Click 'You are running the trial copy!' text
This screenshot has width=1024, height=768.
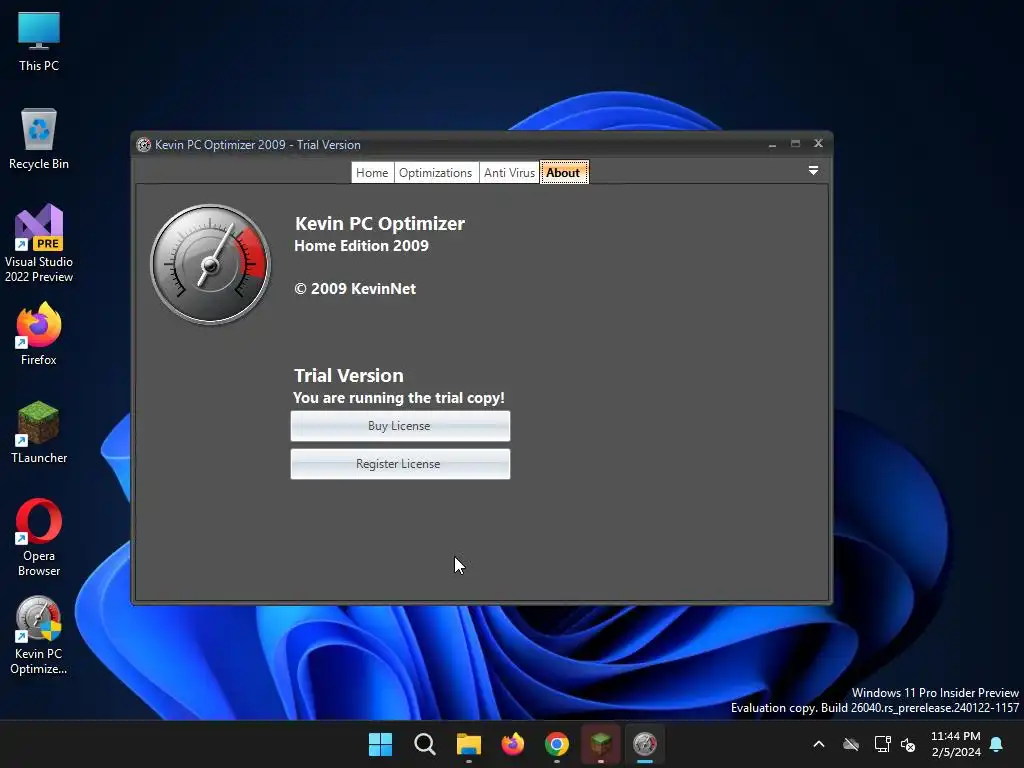pos(398,398)
